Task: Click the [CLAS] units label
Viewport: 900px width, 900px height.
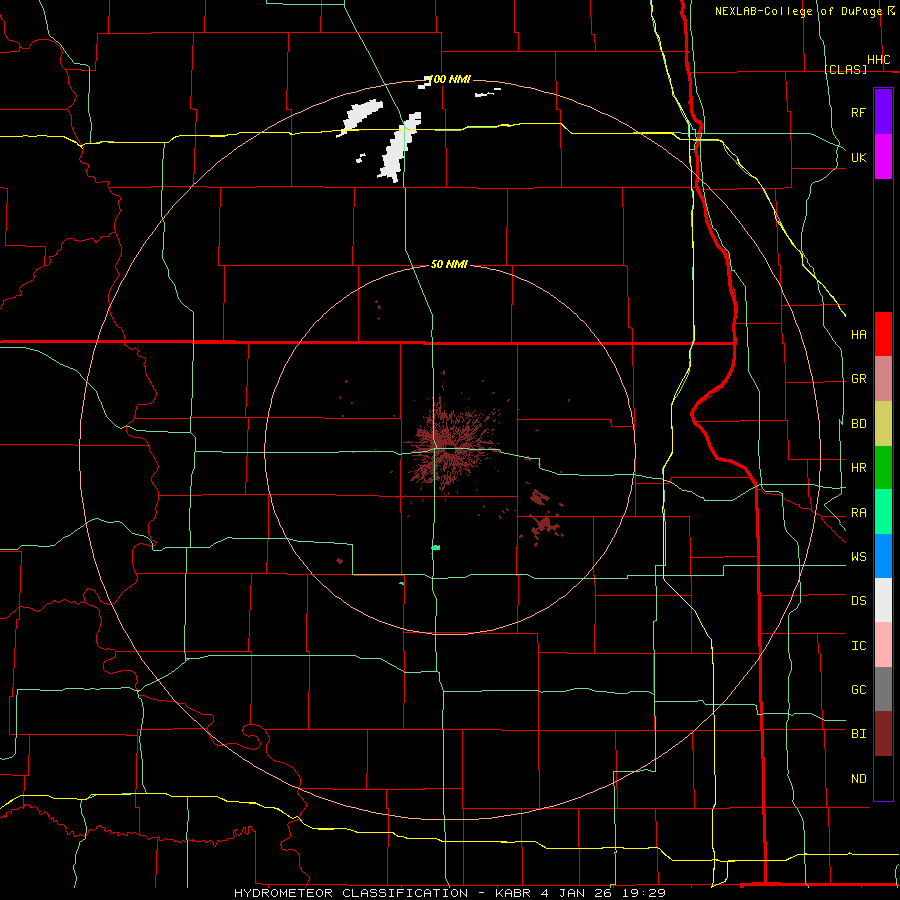Action: 845,69
